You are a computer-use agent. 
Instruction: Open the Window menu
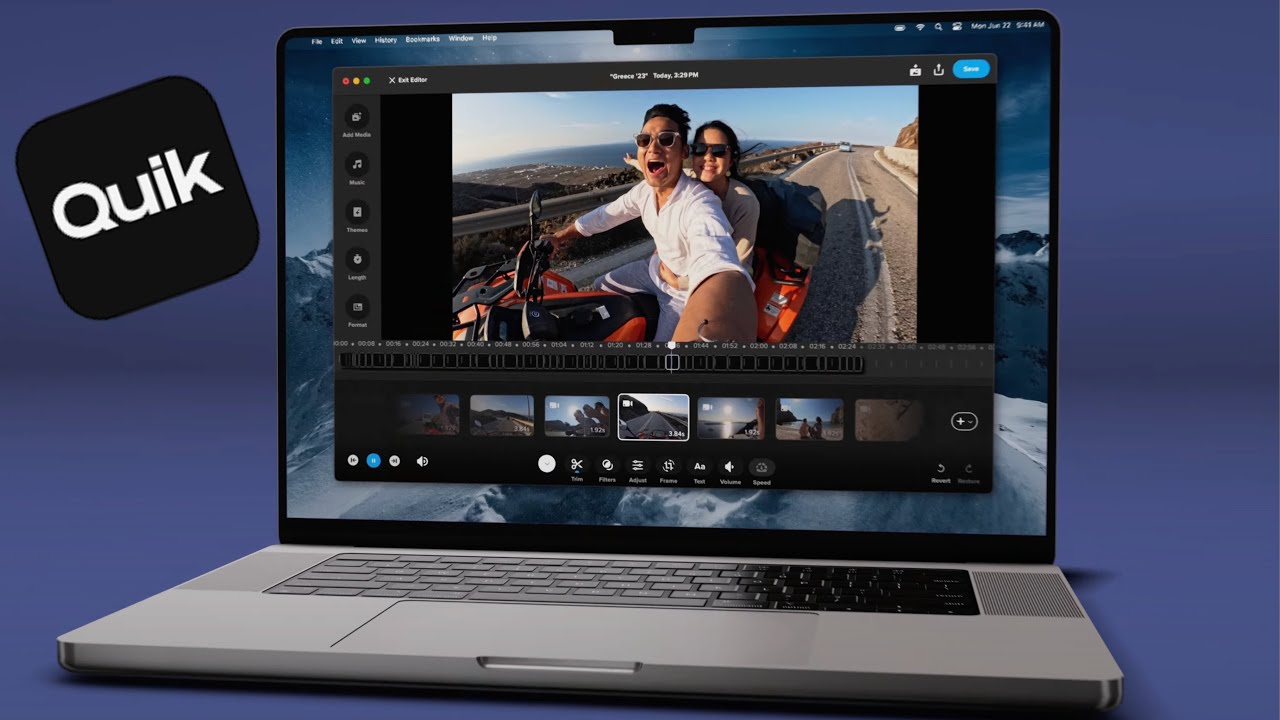pyautogui.click(x=461, y=39)
